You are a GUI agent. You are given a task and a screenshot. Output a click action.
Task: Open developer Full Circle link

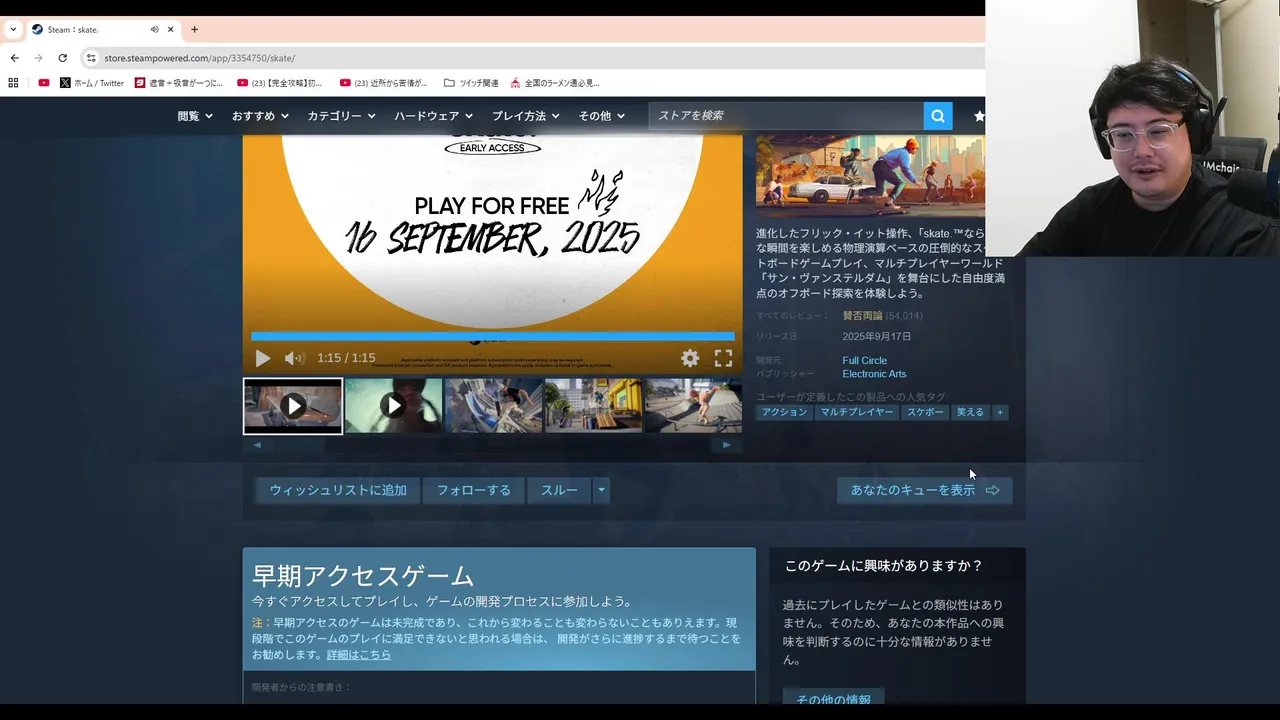865,360
